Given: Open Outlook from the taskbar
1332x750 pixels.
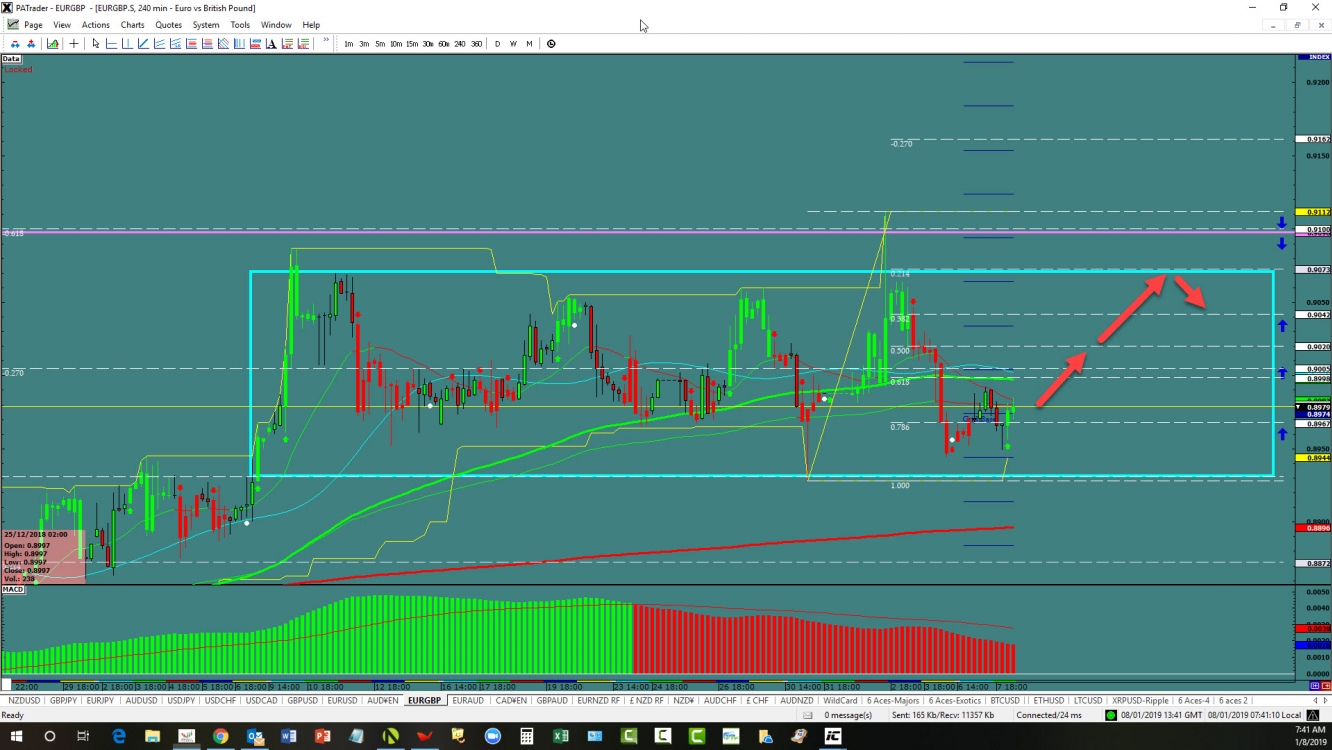Looking at the screenshot, I should [x=255, y=737].
